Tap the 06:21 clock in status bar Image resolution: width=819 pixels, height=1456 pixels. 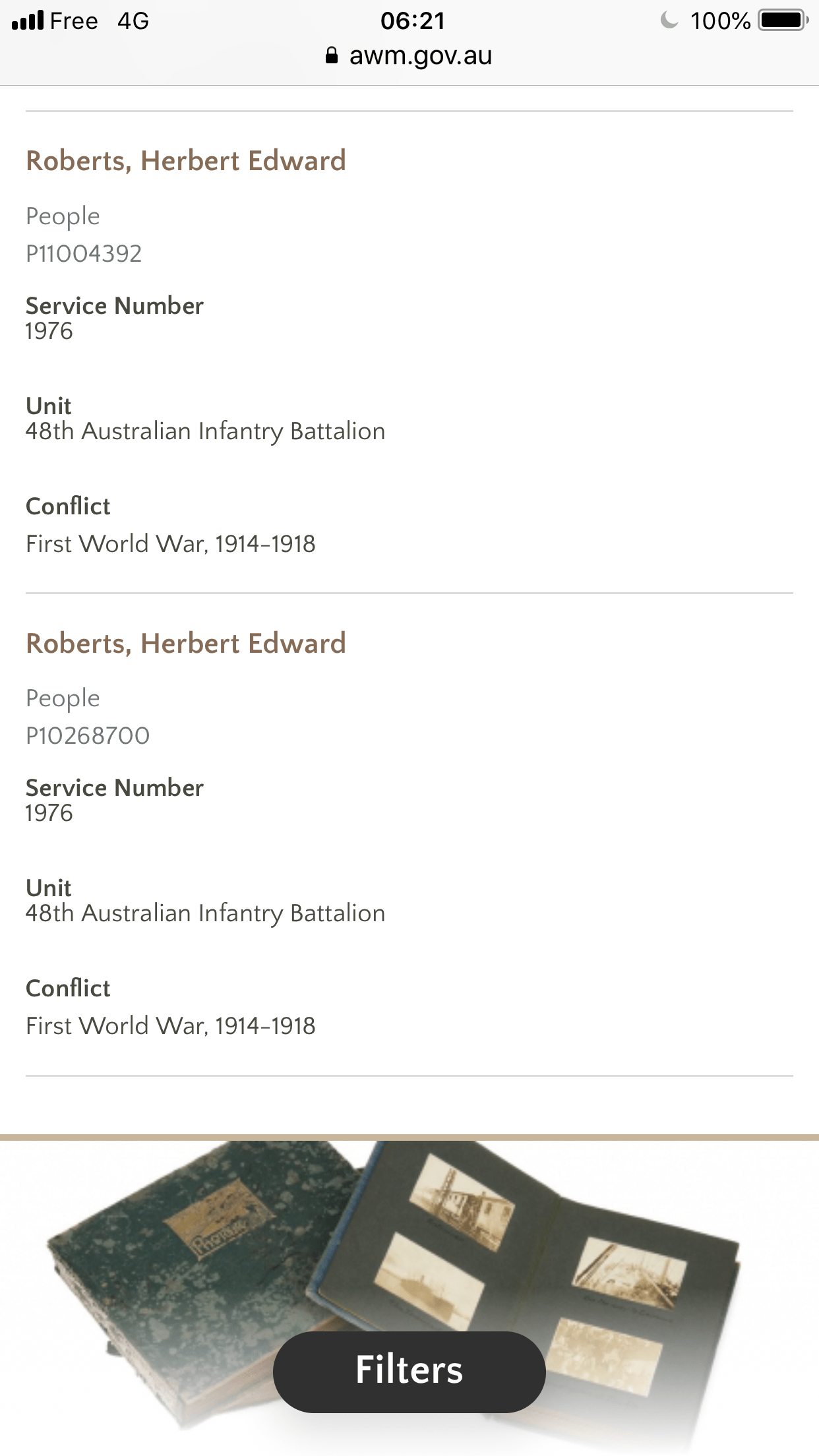click(x=412, y=20)
